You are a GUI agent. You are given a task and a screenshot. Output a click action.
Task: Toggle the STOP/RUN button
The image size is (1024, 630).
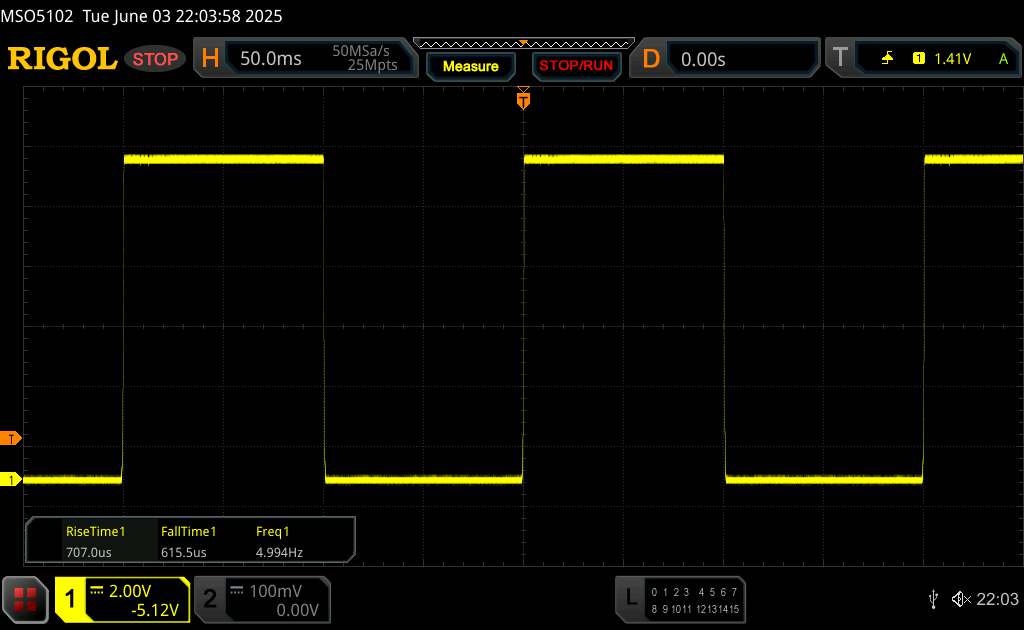point(576,66)
